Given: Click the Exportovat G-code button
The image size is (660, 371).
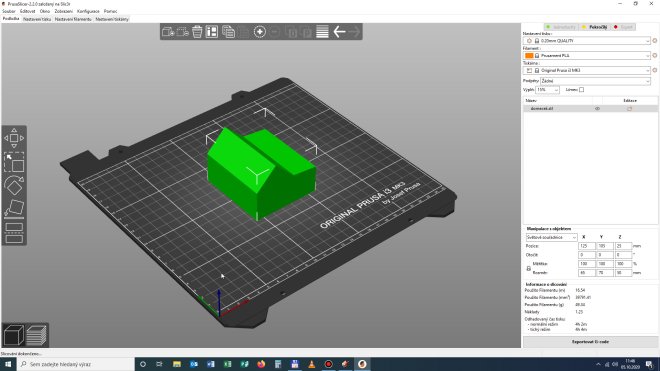Looking at the screenshot, I should pyautogui.click(x=590, y=342).
